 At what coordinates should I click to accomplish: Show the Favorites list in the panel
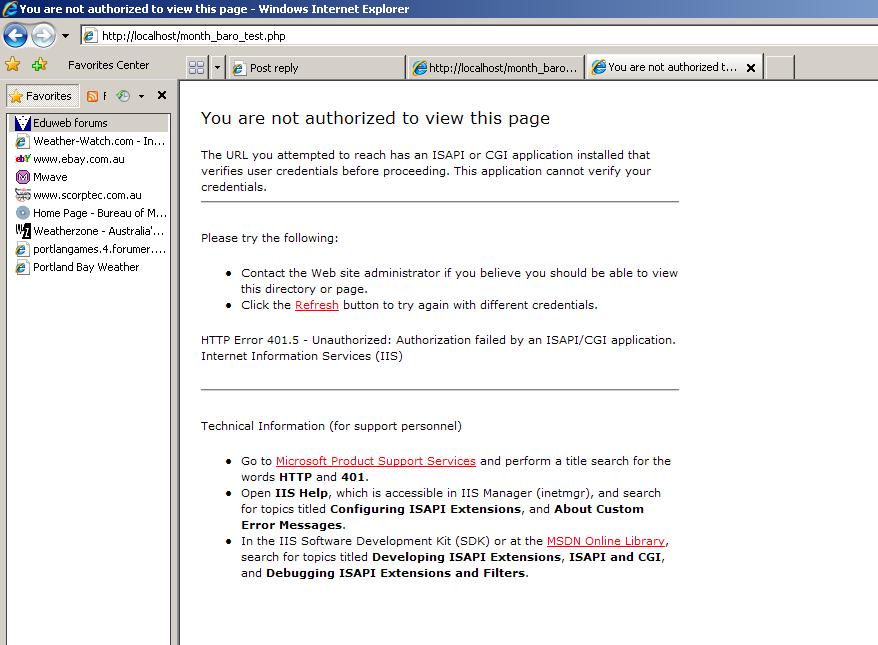coord(43,96)
